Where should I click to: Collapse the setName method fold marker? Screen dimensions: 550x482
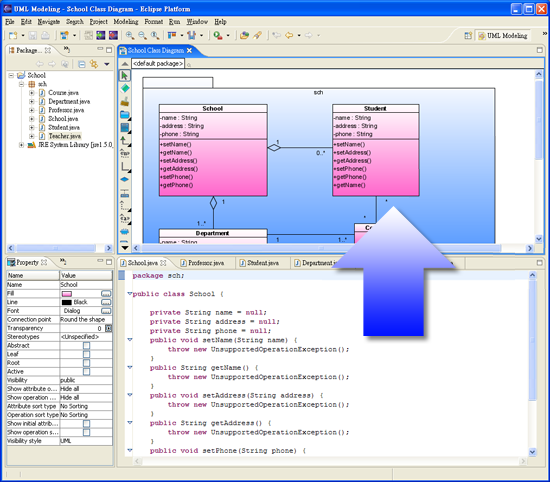130,340
